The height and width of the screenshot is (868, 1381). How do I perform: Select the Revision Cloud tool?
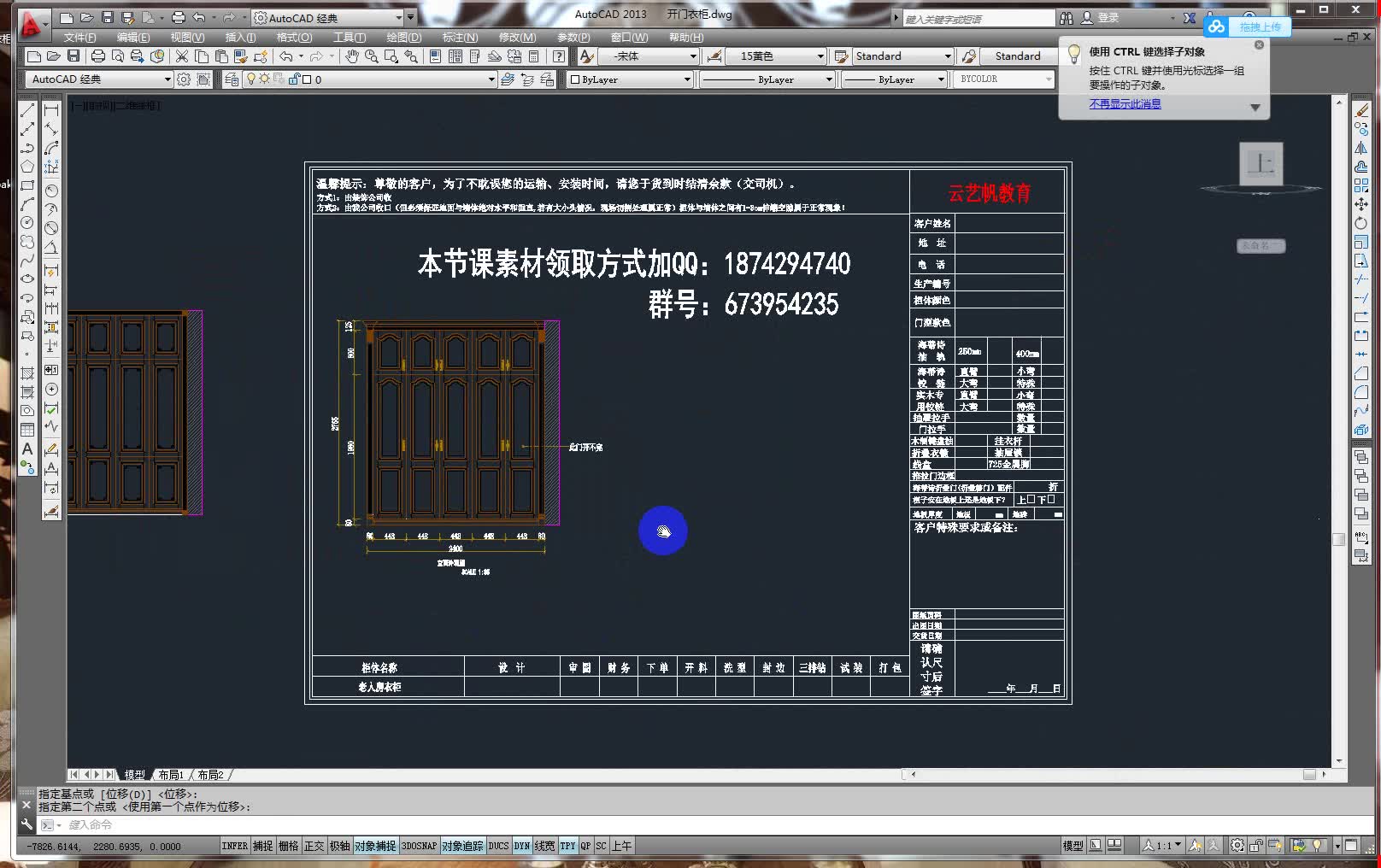26,243
